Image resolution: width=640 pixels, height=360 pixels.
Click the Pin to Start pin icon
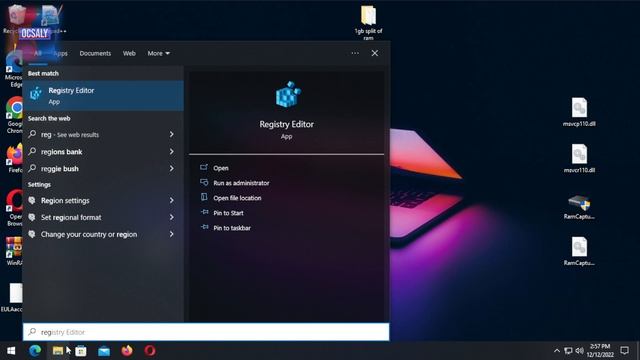click(x=204, y=212)
